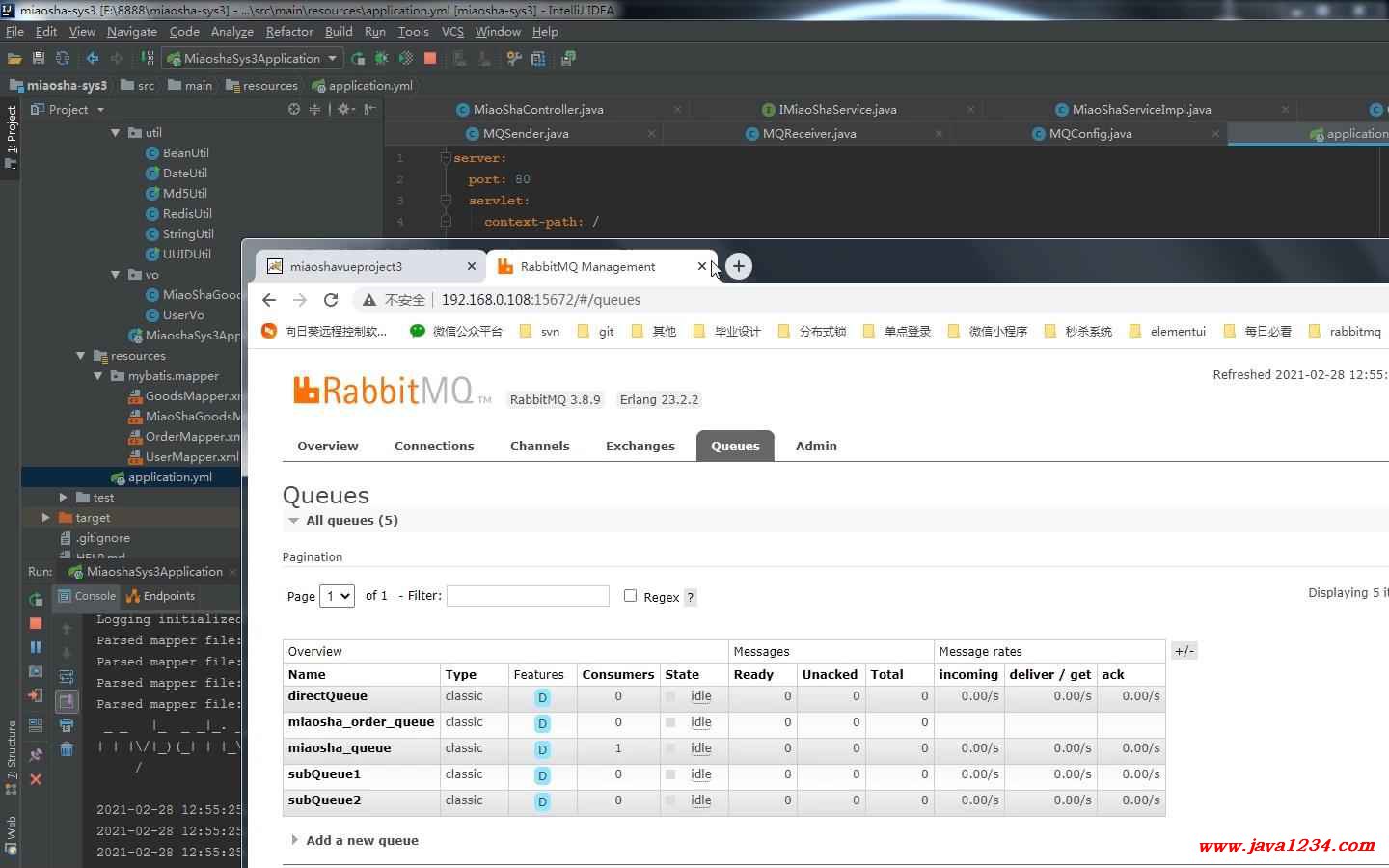
Task: Open the MiaoShaController.java editor tab
Action: [x=538, y=110]
